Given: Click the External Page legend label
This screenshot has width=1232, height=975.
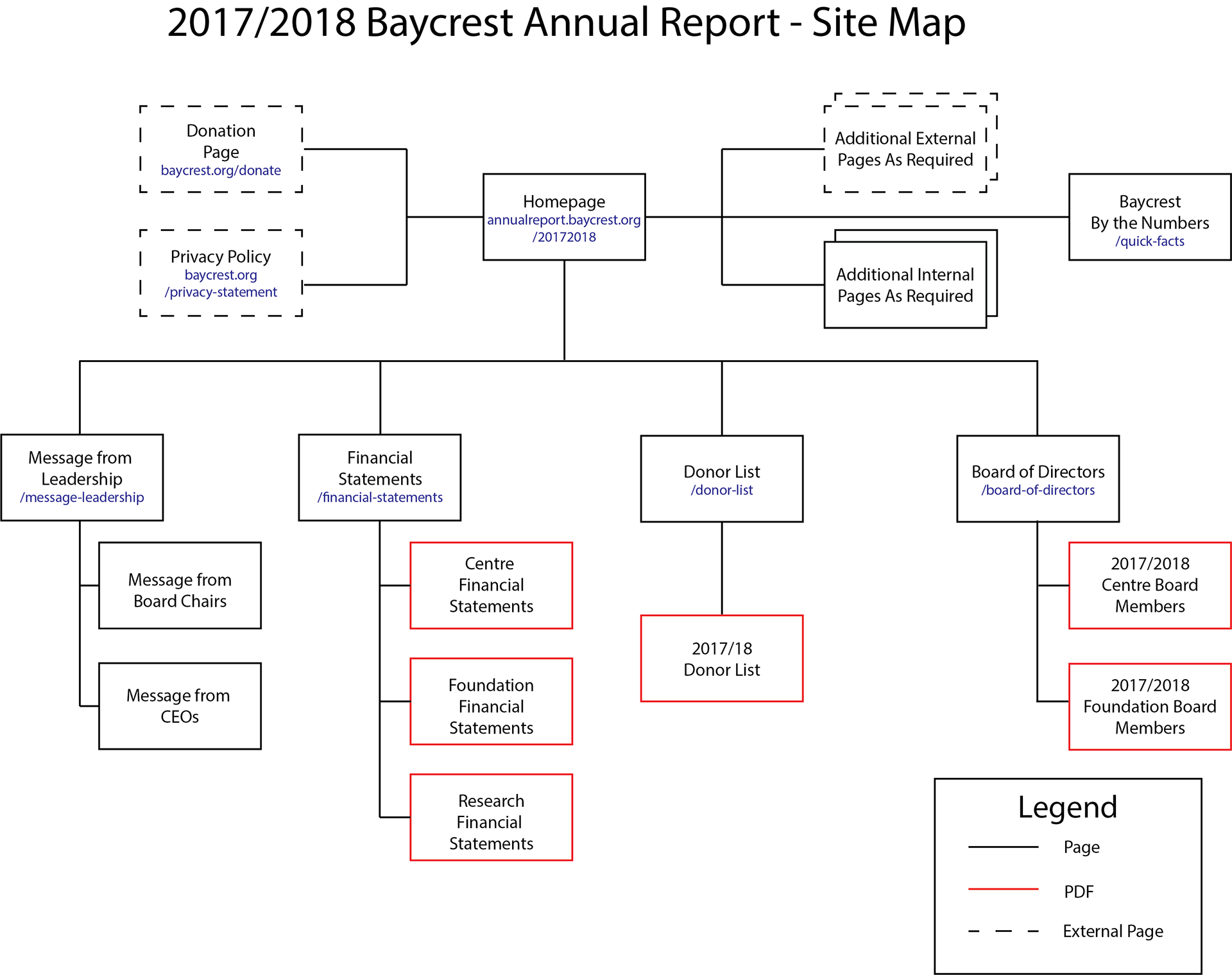Looking at the screenshot, I should pos(1113,931).
